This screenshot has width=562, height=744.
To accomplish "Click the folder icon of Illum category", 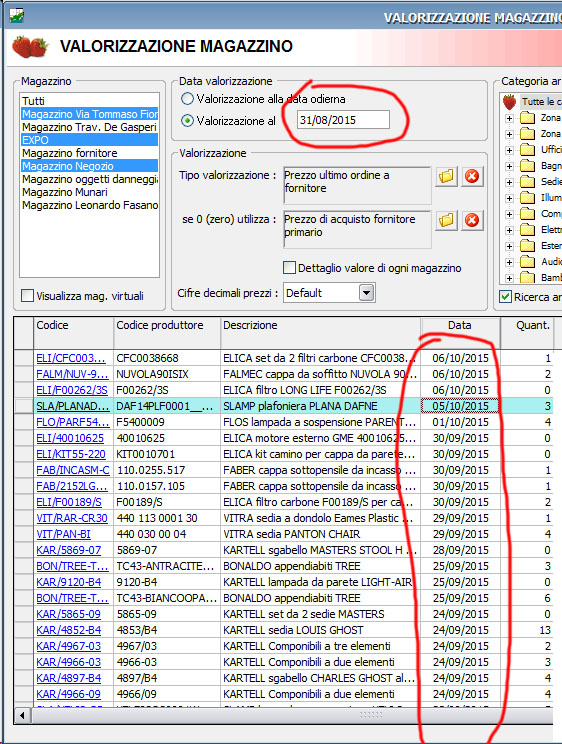I will click(x=527, y=198).
